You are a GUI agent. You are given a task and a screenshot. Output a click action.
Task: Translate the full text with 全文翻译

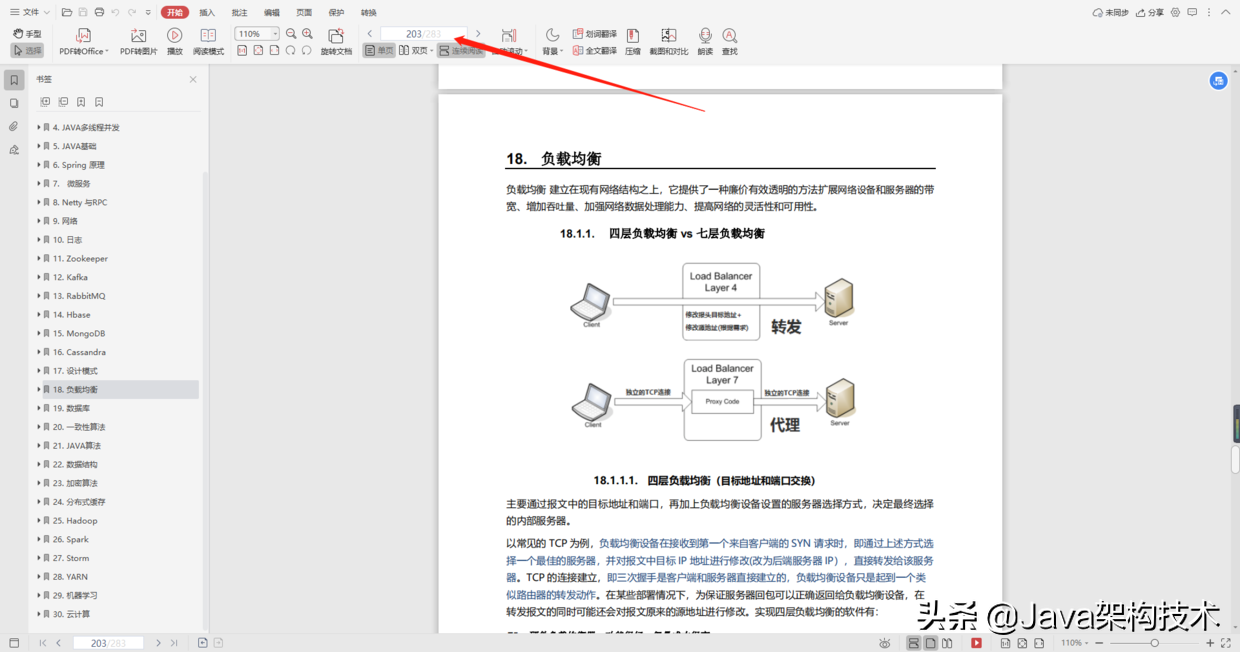coord(595,50)
